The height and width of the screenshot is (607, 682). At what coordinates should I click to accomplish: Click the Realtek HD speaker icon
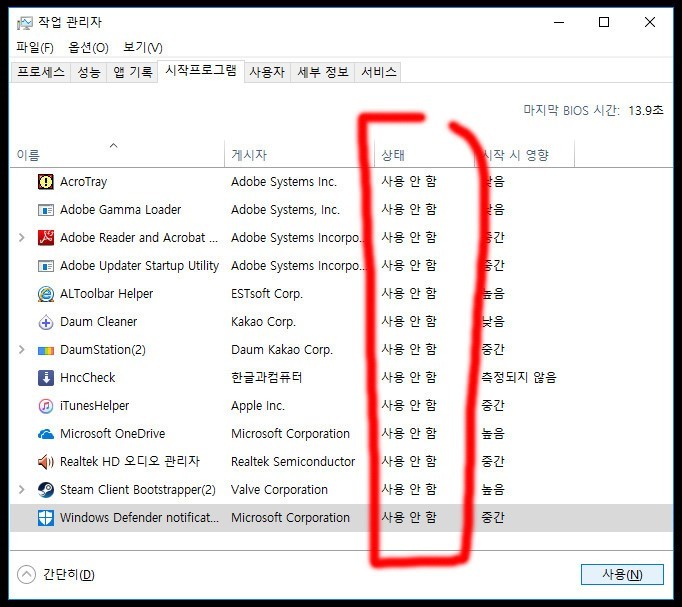(46, 462)
